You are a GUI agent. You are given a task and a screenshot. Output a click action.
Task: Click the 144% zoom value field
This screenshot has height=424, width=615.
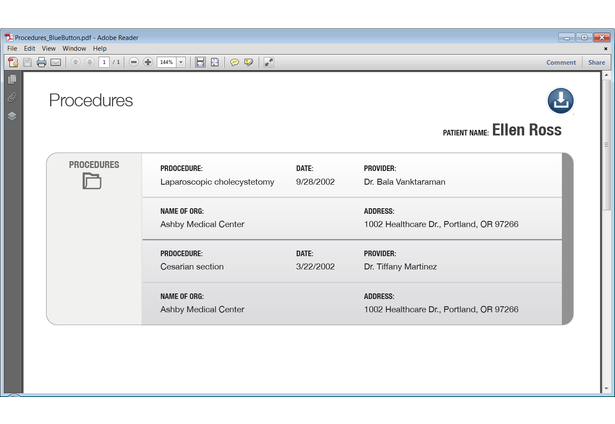point(166,62)
